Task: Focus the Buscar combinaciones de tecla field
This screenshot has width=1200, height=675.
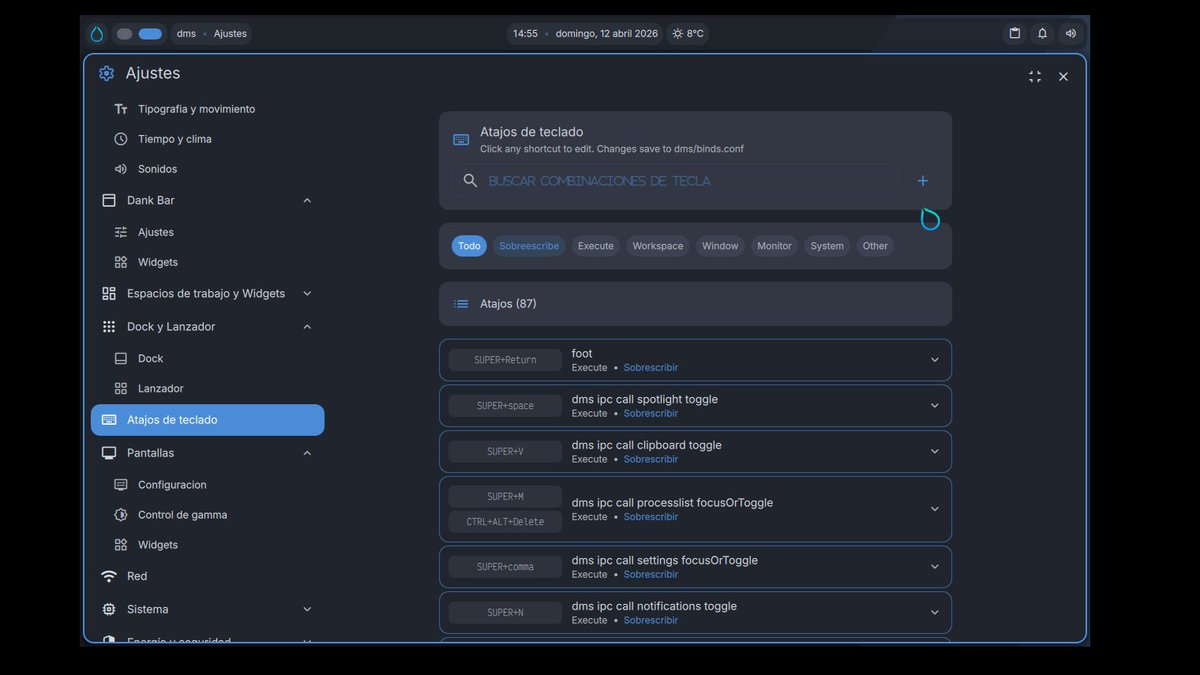Action: 674,181
